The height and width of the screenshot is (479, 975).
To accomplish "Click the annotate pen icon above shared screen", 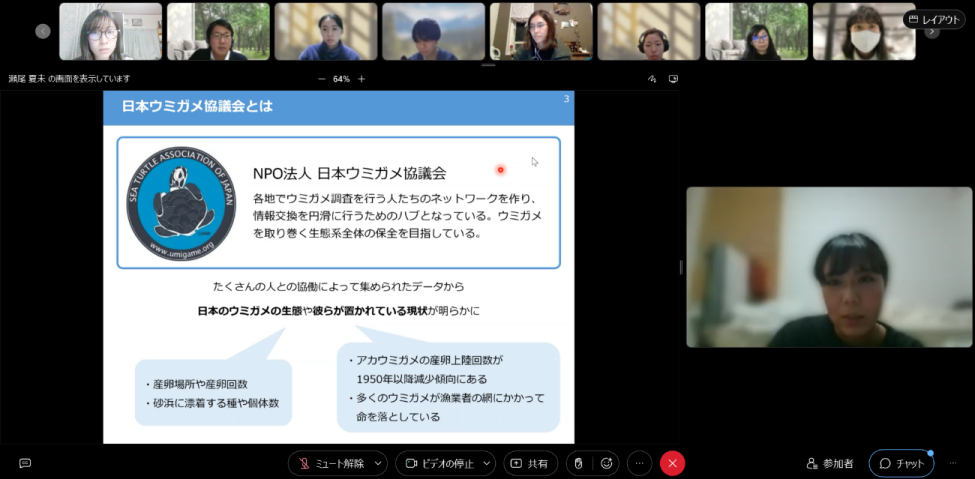I will pos(652,79).
